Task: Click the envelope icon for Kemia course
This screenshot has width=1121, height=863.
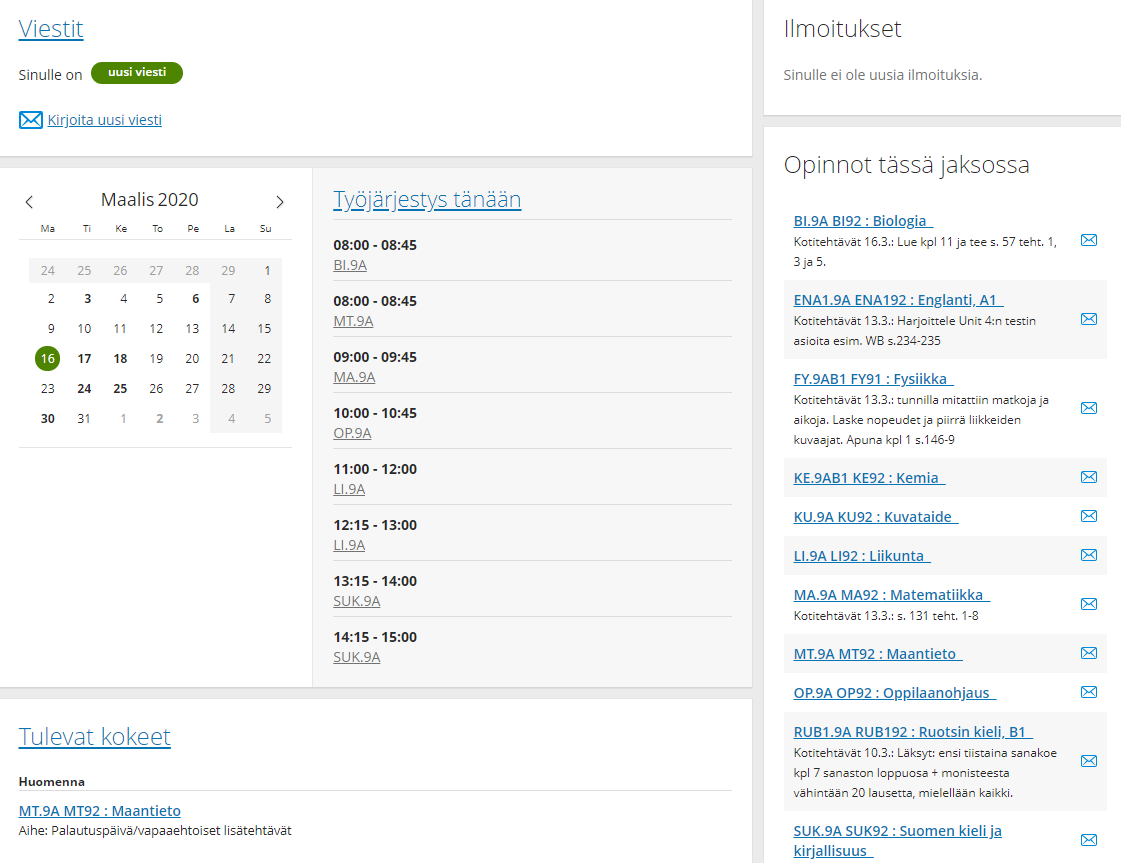Action: click(1089, 477)
